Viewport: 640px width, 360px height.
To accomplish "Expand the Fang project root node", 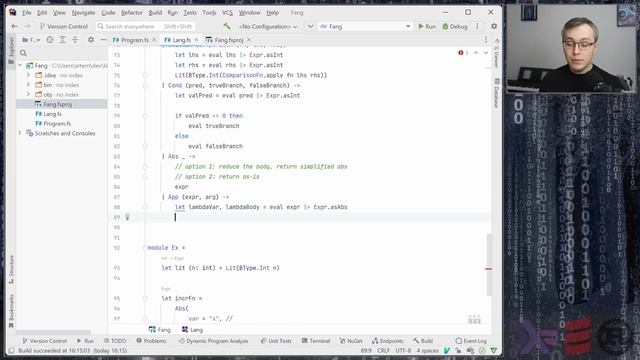I will [20, 65].
